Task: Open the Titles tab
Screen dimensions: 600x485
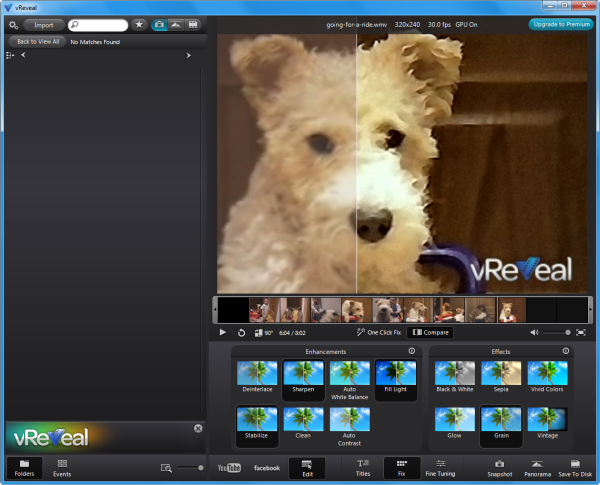Action: 363,466
